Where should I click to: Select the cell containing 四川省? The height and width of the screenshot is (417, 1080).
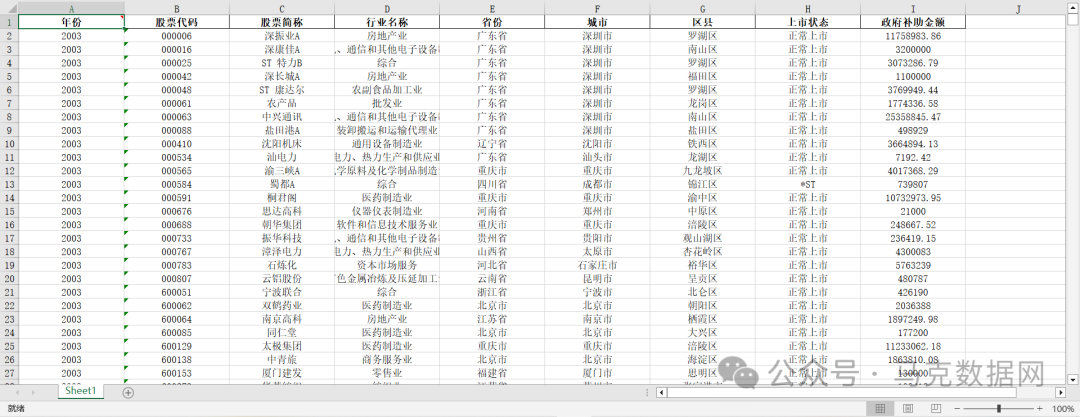[492, 184]
